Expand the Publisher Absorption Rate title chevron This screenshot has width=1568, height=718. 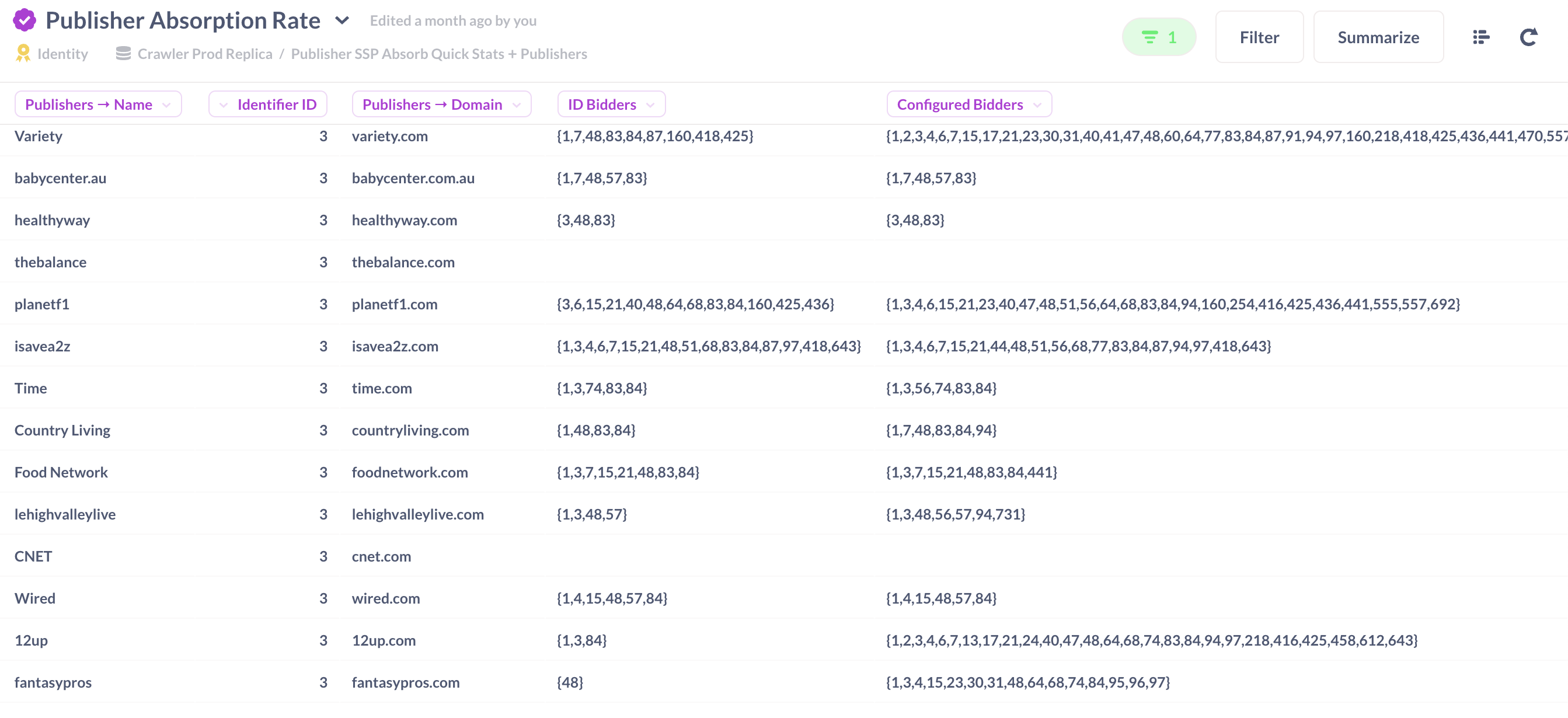(x=343, y=20)
